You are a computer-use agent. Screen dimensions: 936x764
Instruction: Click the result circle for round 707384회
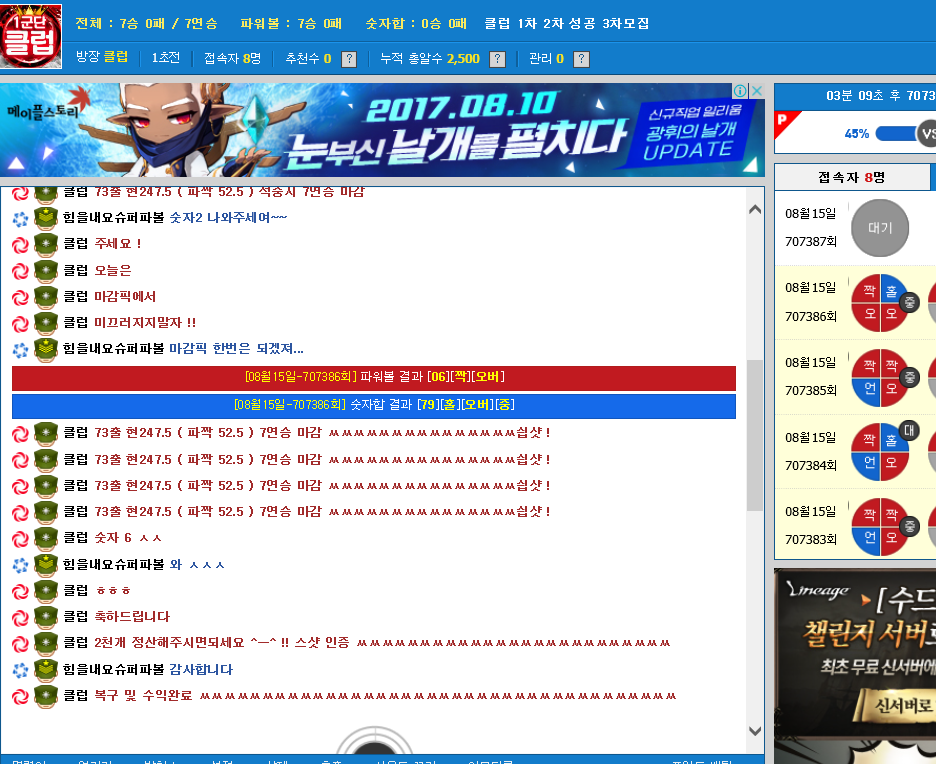click(880, 452)
